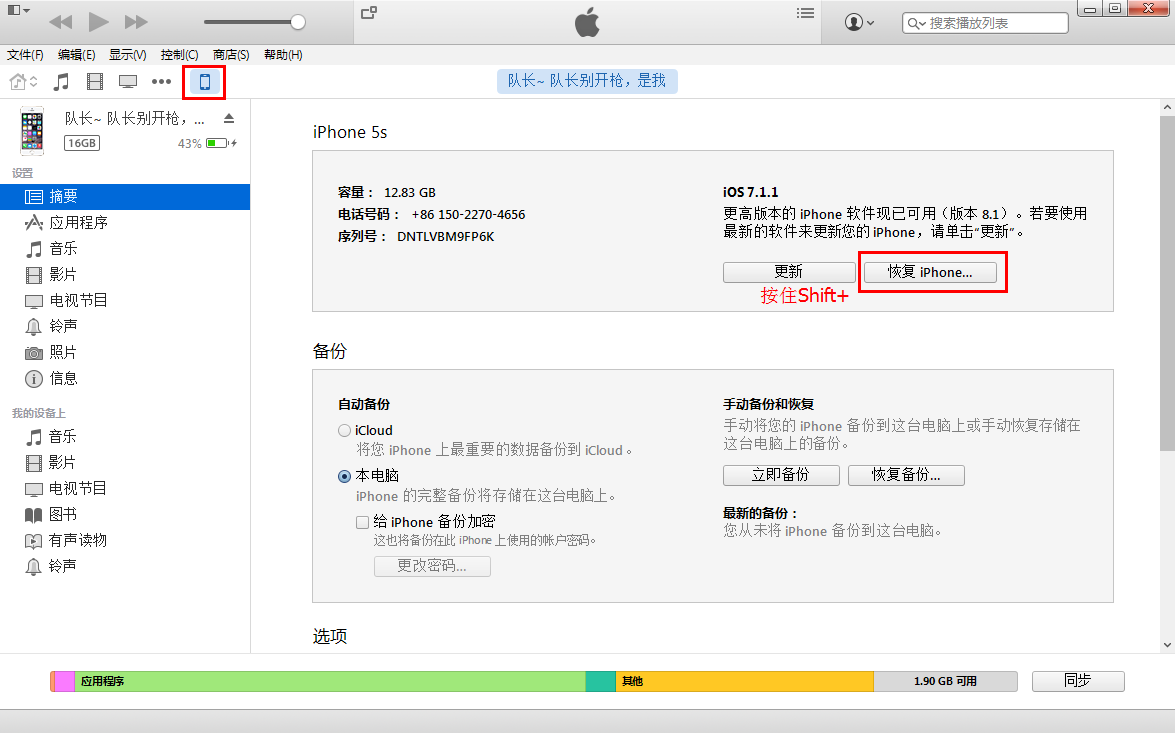
Task: Open the 控制(C) menu
Action: pos(179,55)
